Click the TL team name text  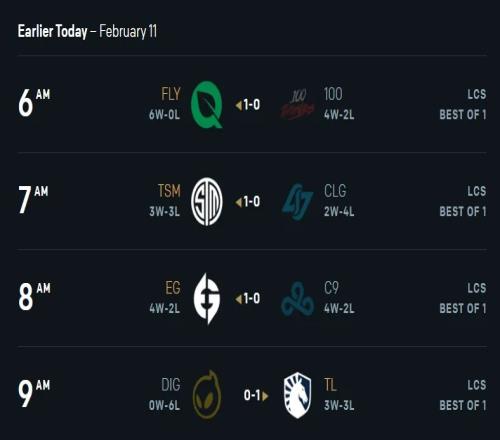tap(330, 385)
